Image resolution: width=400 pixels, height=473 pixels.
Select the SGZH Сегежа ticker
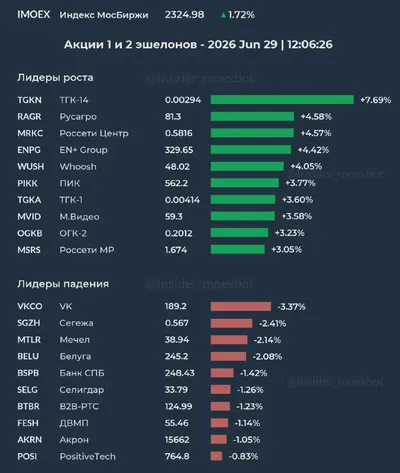(29, 323)
